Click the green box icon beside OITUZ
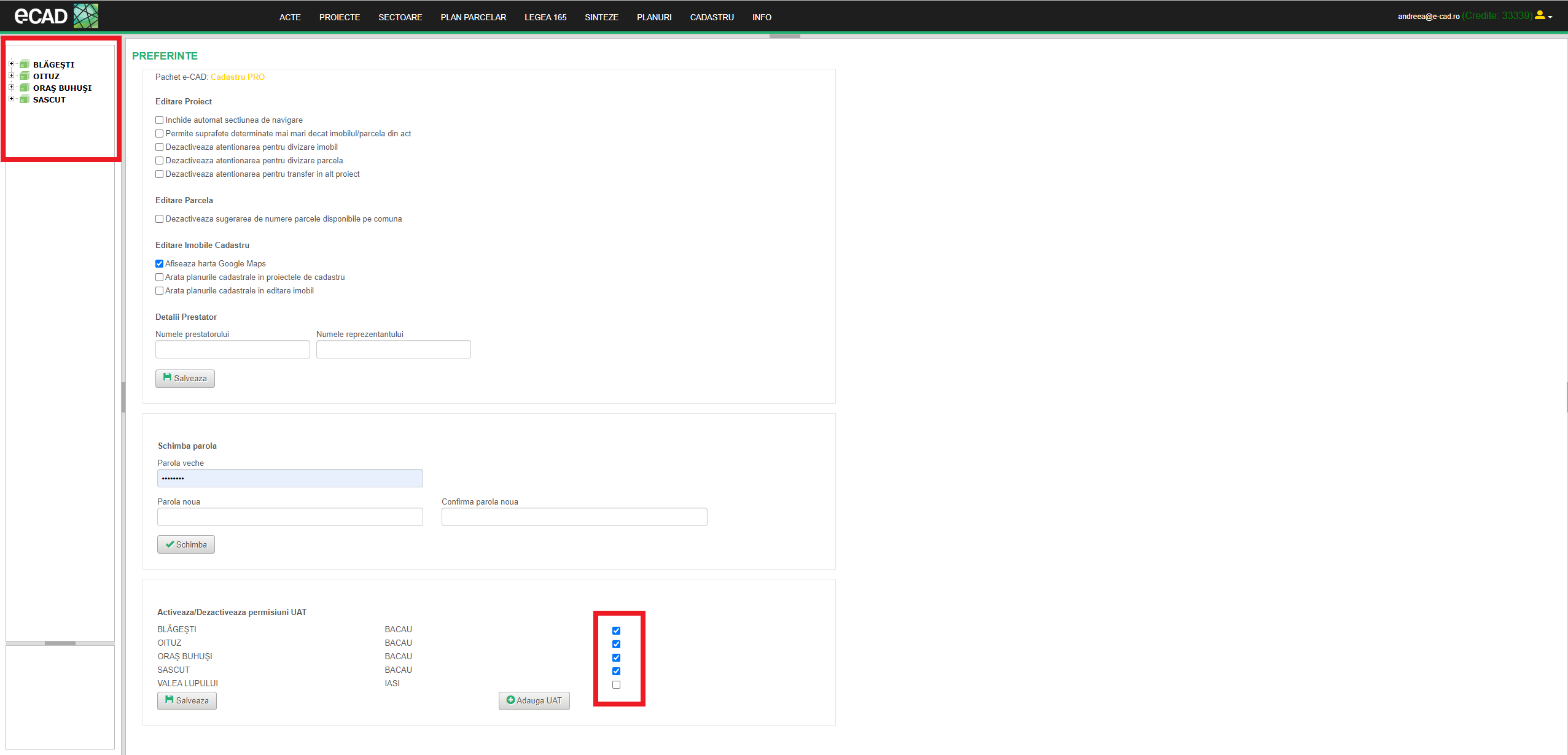The image size is (1568, 755). [25, 76]
